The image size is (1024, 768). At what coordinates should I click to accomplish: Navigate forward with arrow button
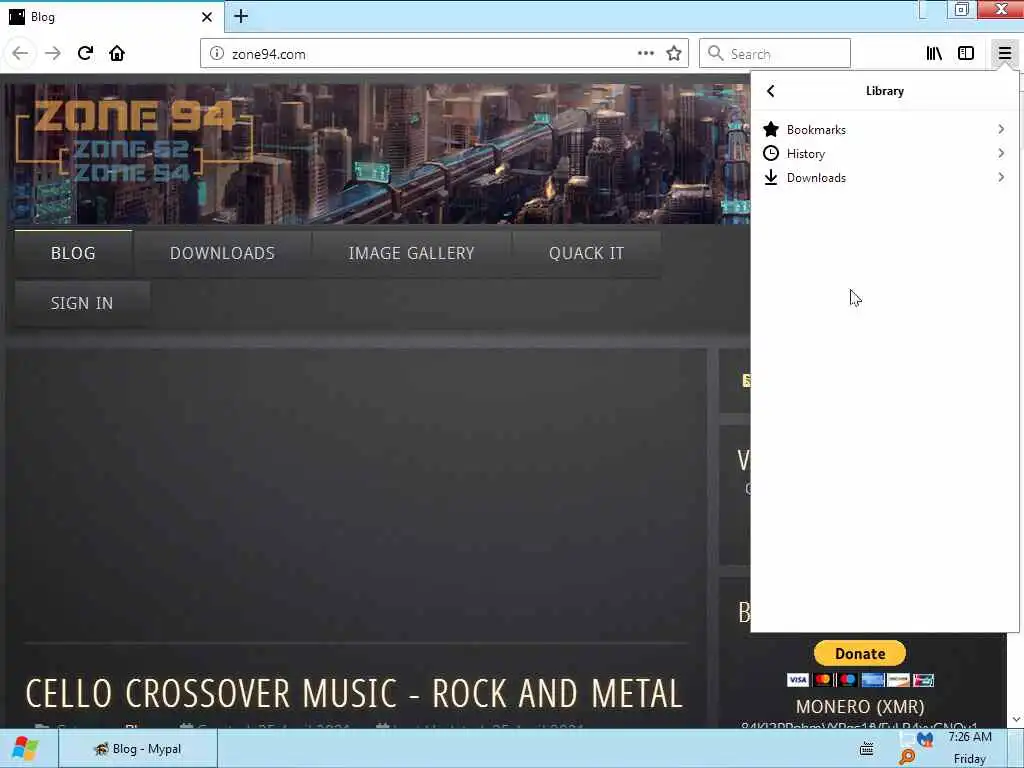point(53,54)
